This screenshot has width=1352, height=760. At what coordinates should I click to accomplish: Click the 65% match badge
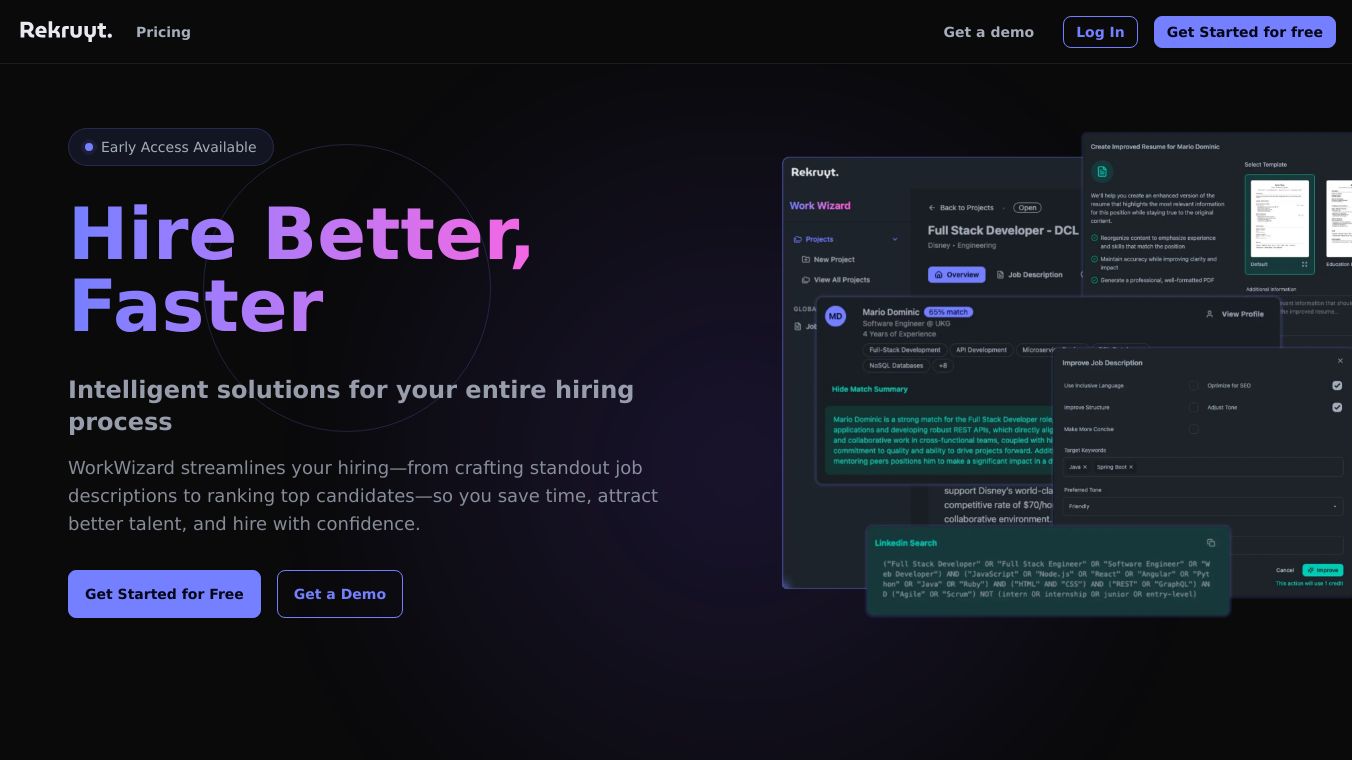click(x=948, y=312)
